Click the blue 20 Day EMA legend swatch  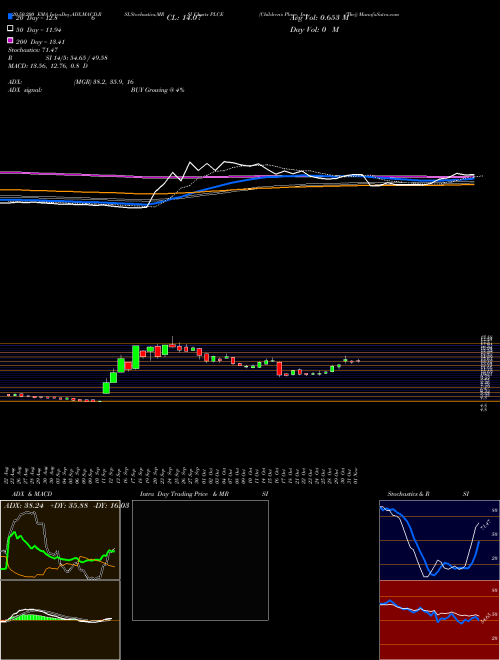(10, 17)
